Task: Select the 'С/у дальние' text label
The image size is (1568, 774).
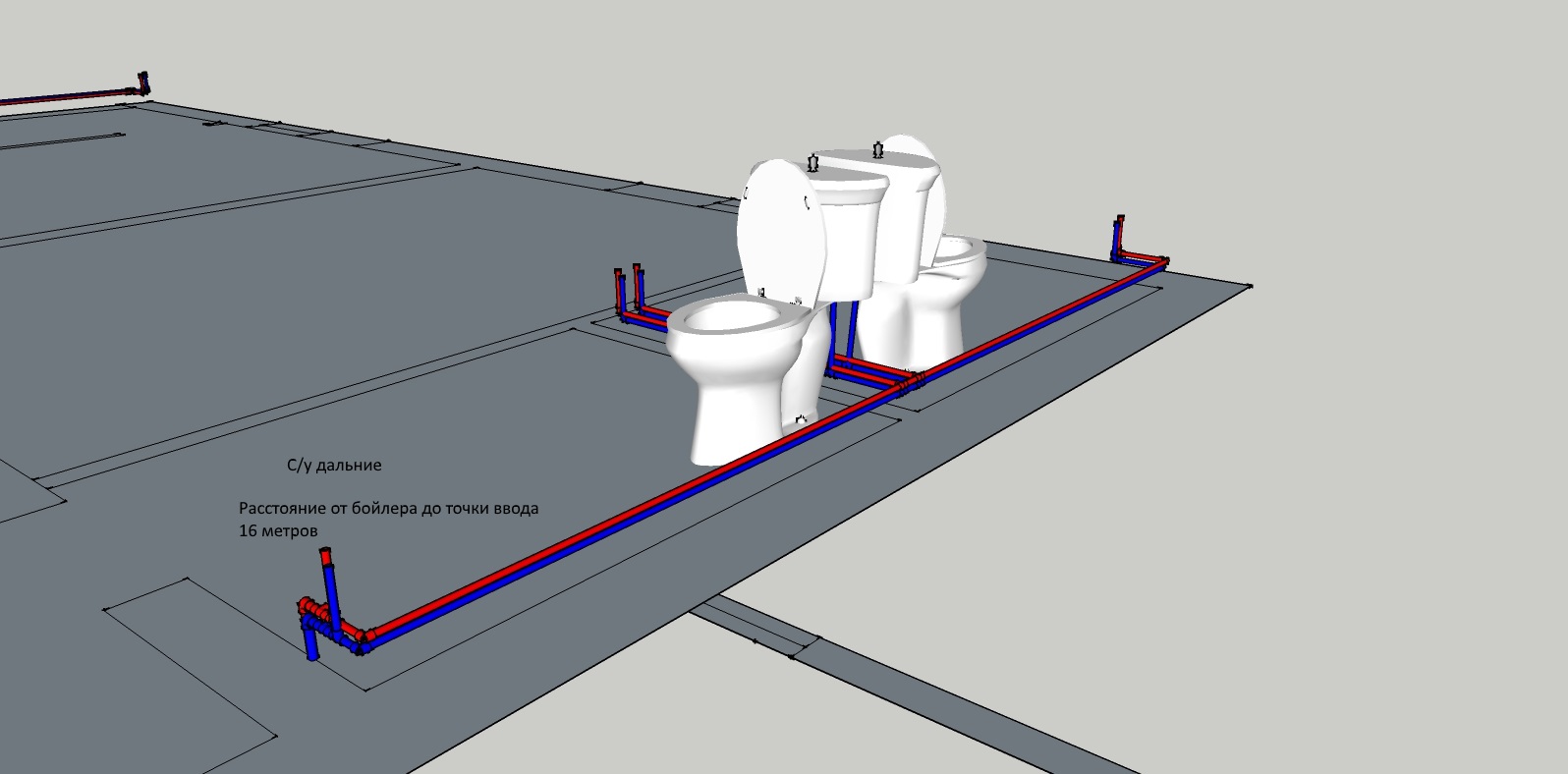Action: 334,466
